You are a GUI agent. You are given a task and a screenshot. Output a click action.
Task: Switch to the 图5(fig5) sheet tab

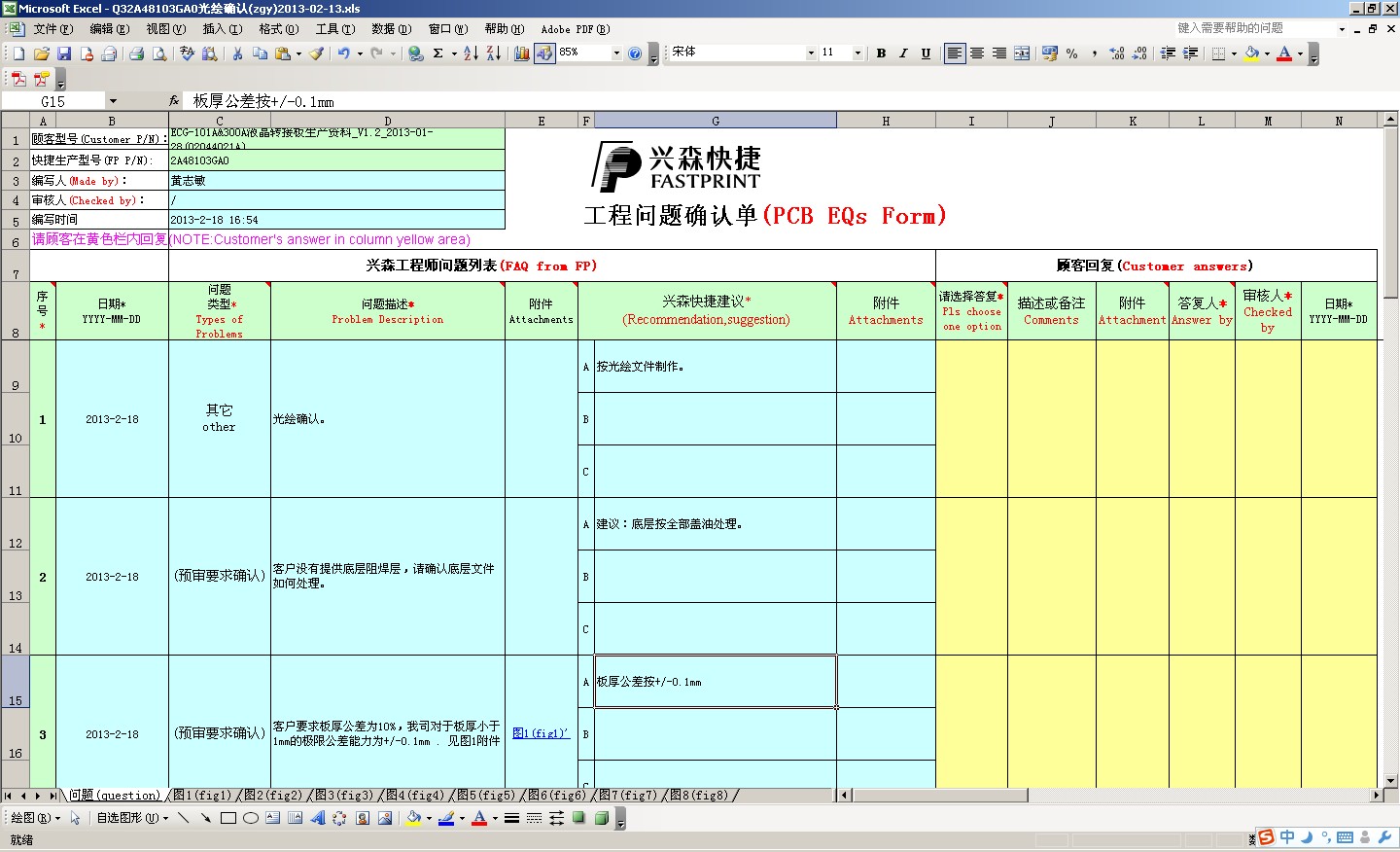coord(486,796)
